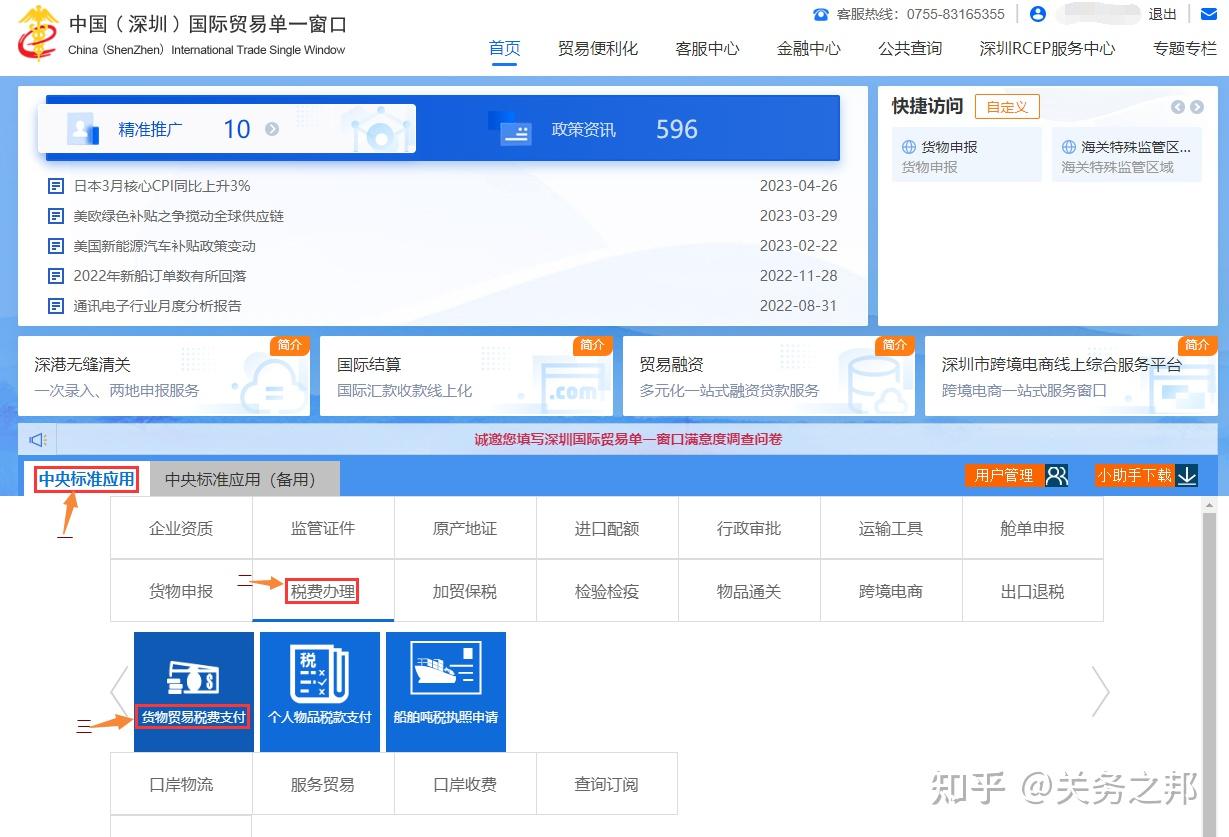Click the 退出 logout link
This screenshot has width=1229, height=837.
click(1162, 14)
